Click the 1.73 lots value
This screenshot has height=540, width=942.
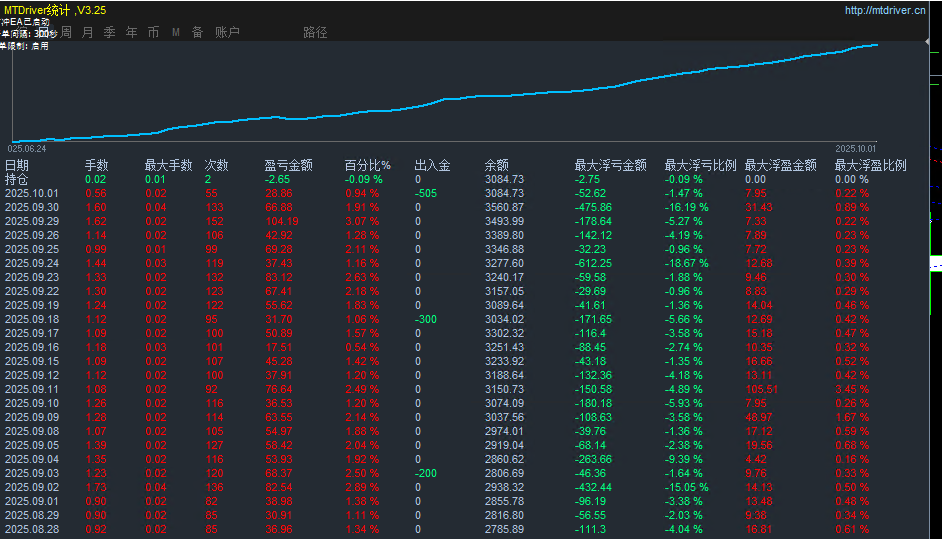pyautogui.click(x=96, y=487)
